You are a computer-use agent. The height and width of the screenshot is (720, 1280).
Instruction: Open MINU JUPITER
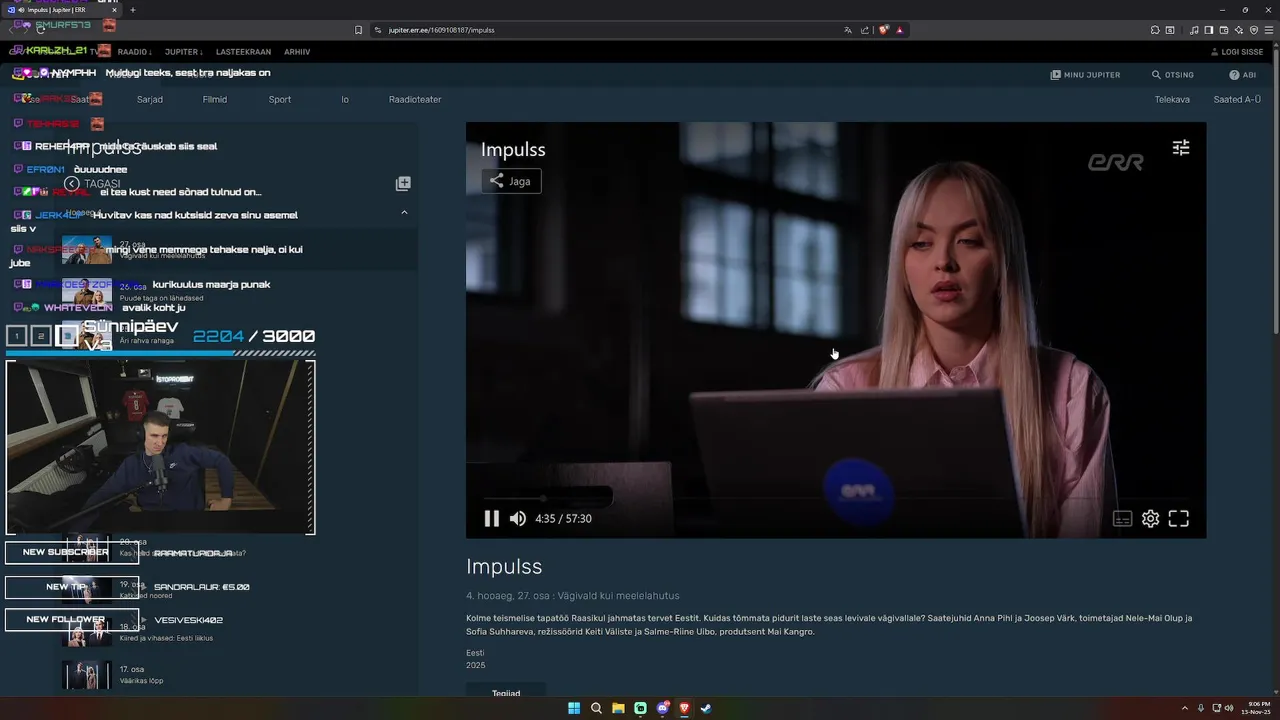point(1086,75)
